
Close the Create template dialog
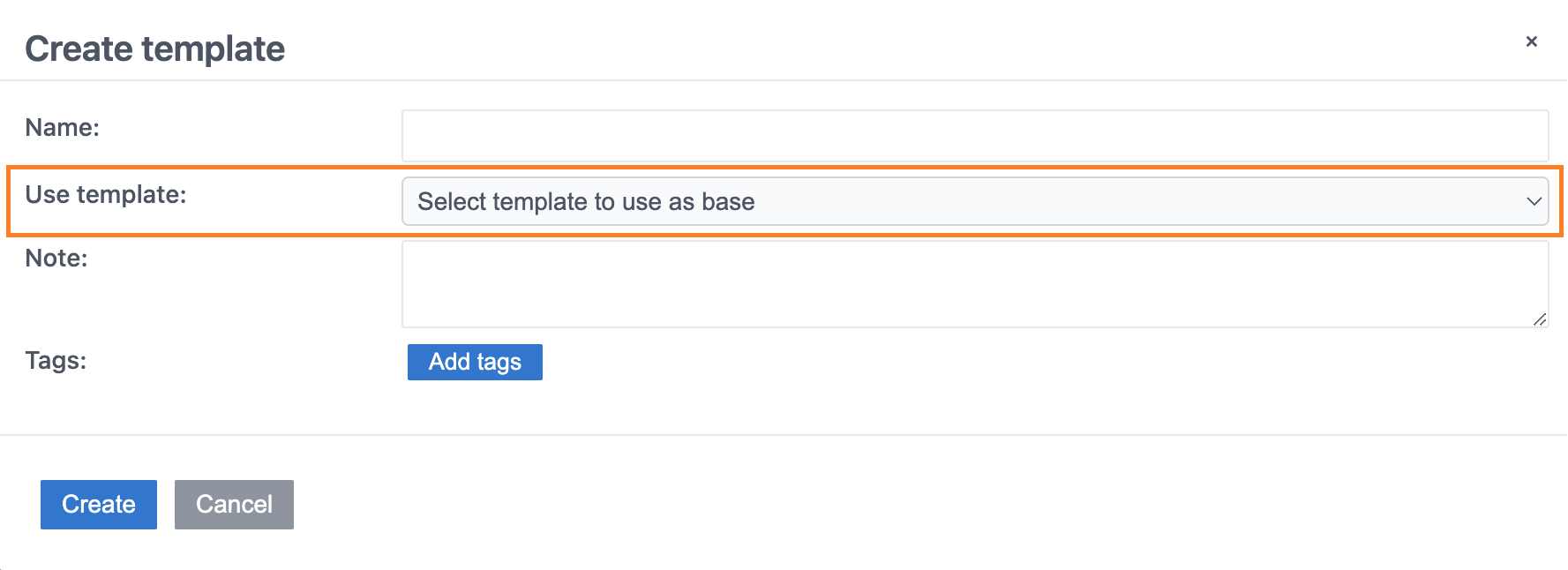[1531, 41]
